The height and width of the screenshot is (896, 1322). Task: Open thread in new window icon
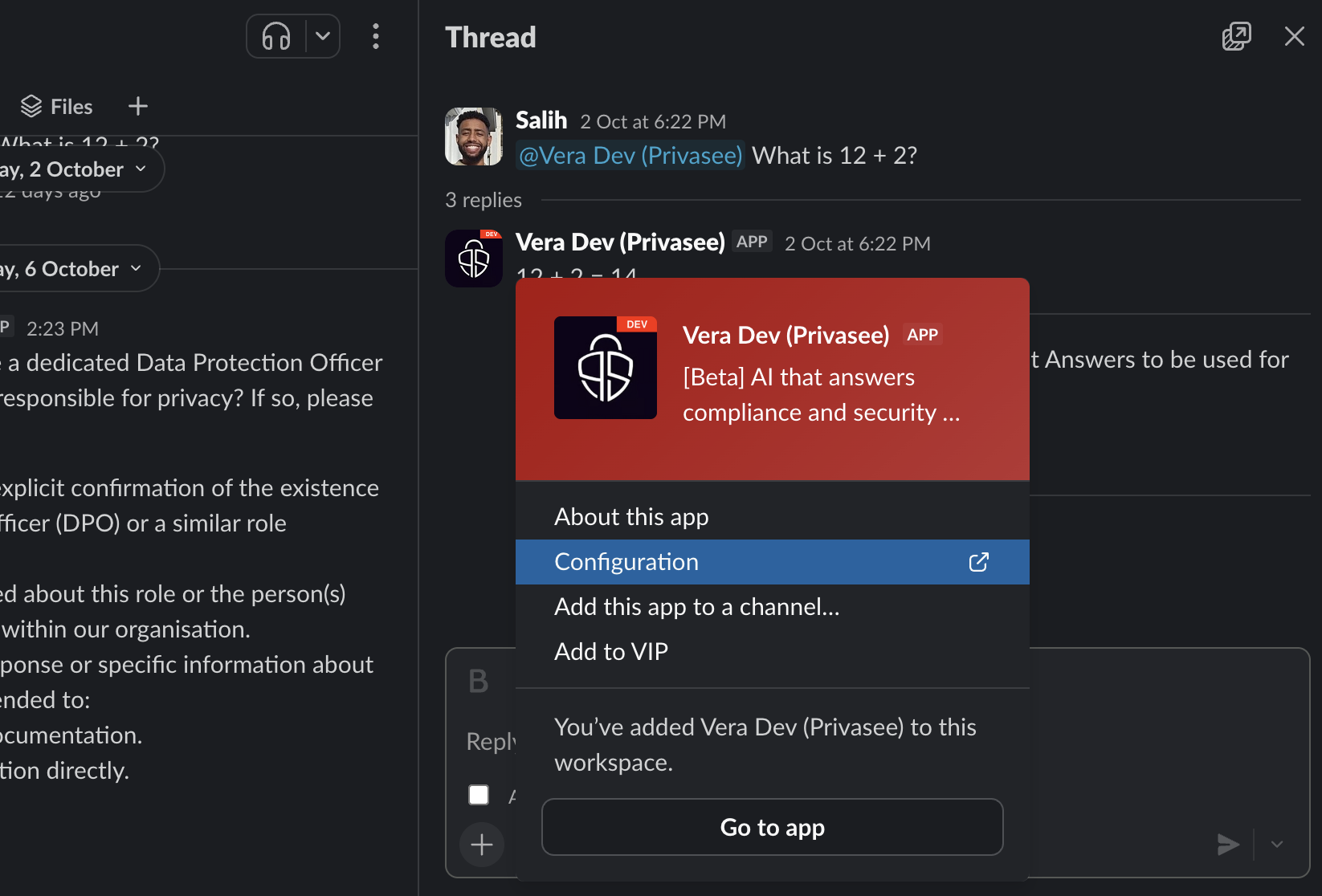[1236, 36]
